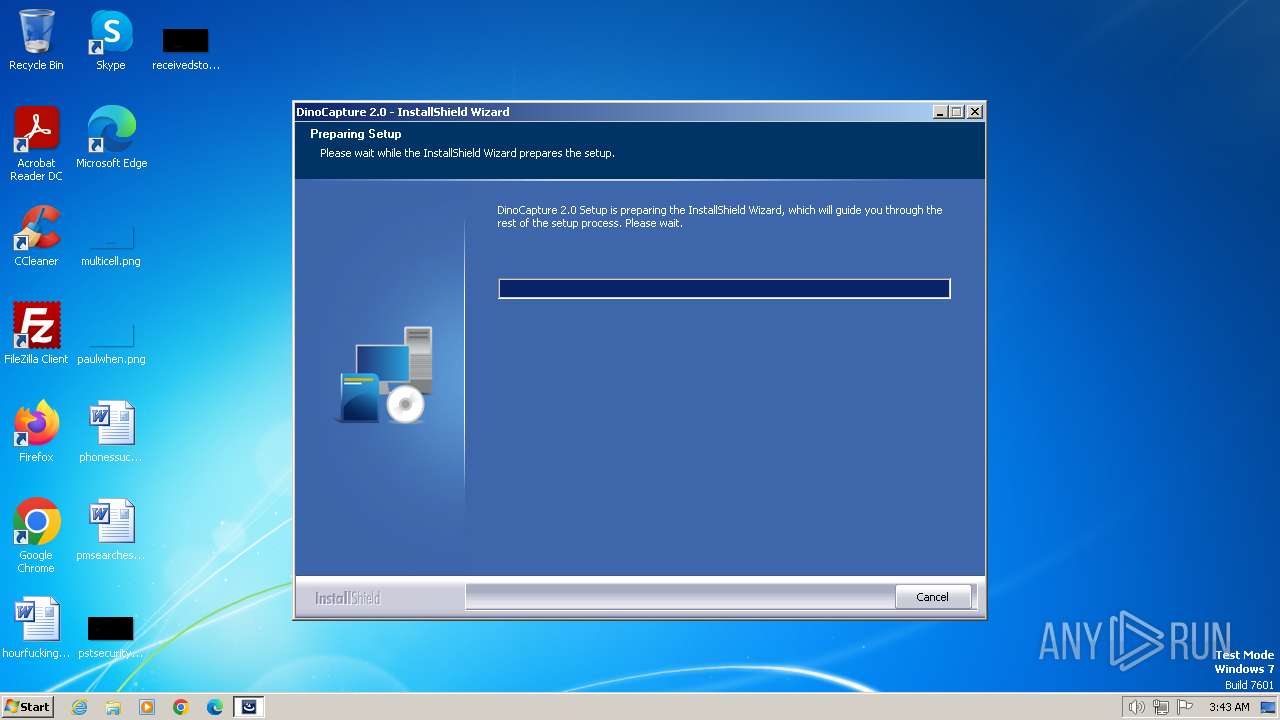Cancel the DinoCapture setup
Image resolution: width=1280 pixels, height=720 pixels.
pyautogui.click(x=932, y=597)
